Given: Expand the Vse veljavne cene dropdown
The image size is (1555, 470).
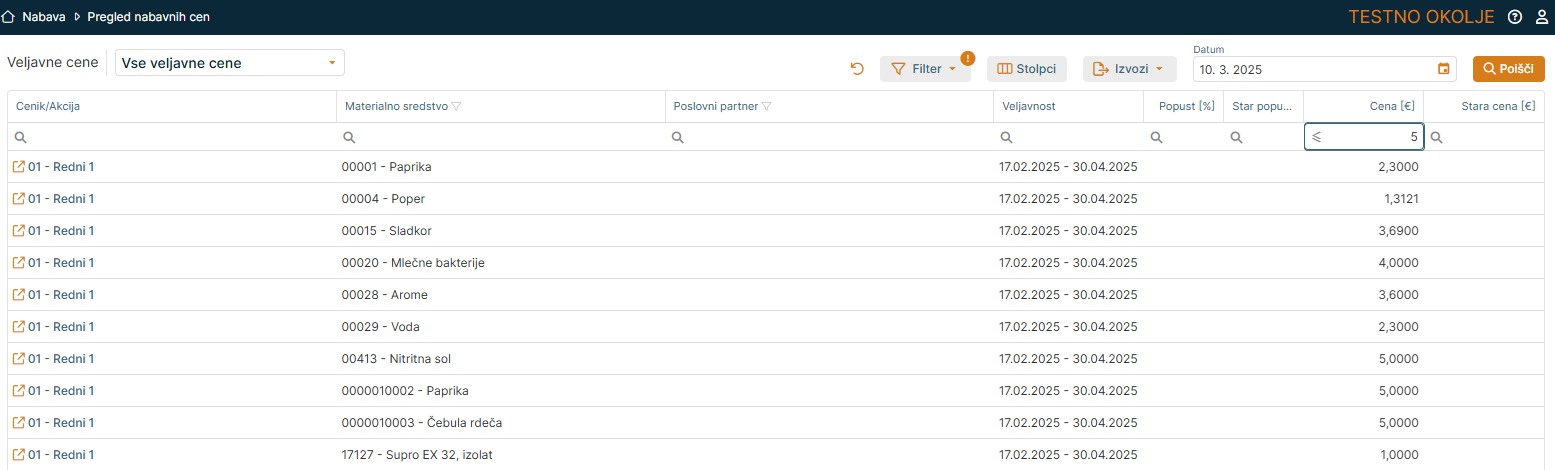Looking at the screenshot, I should [331, 63].
